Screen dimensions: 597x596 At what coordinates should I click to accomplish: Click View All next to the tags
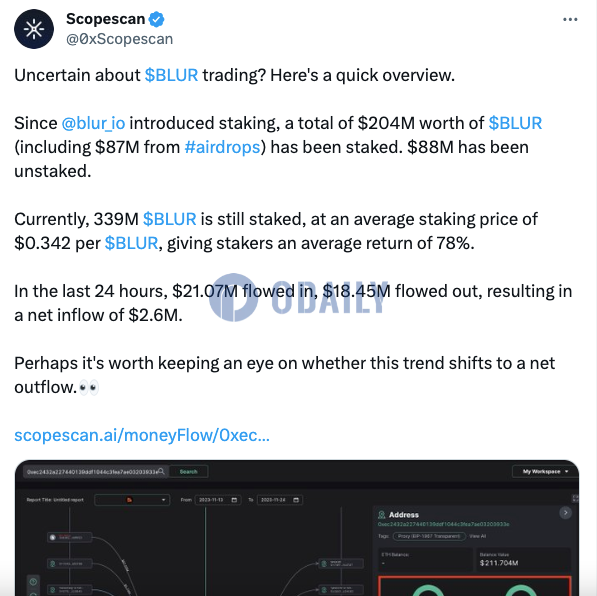click(x=477, y=536)
